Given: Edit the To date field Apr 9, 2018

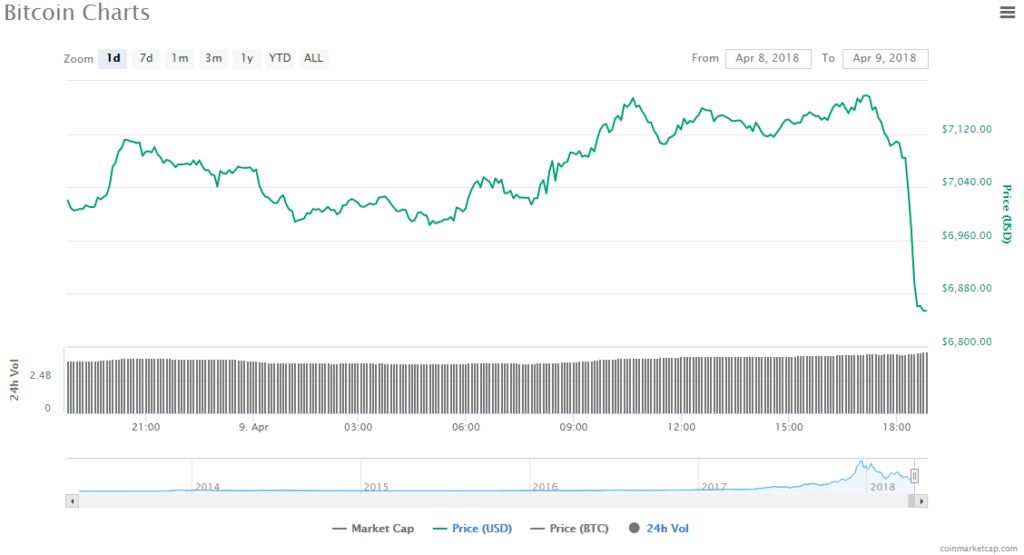Looking at the screenshot, I should pyautogui.click(x=885, y=58).
